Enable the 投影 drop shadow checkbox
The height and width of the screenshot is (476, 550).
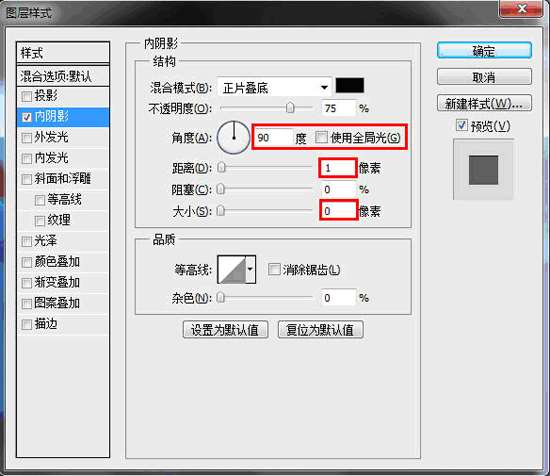(x=27, y=96)
